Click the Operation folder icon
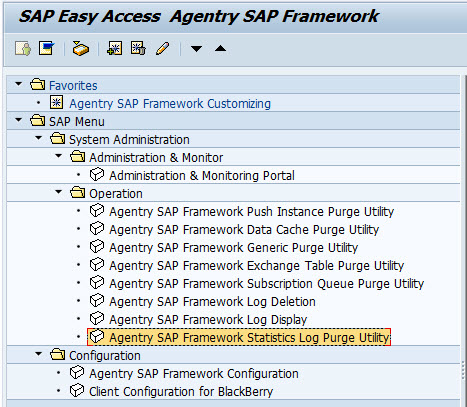Screen dimensions: 467x407 (x=77, y=192)
